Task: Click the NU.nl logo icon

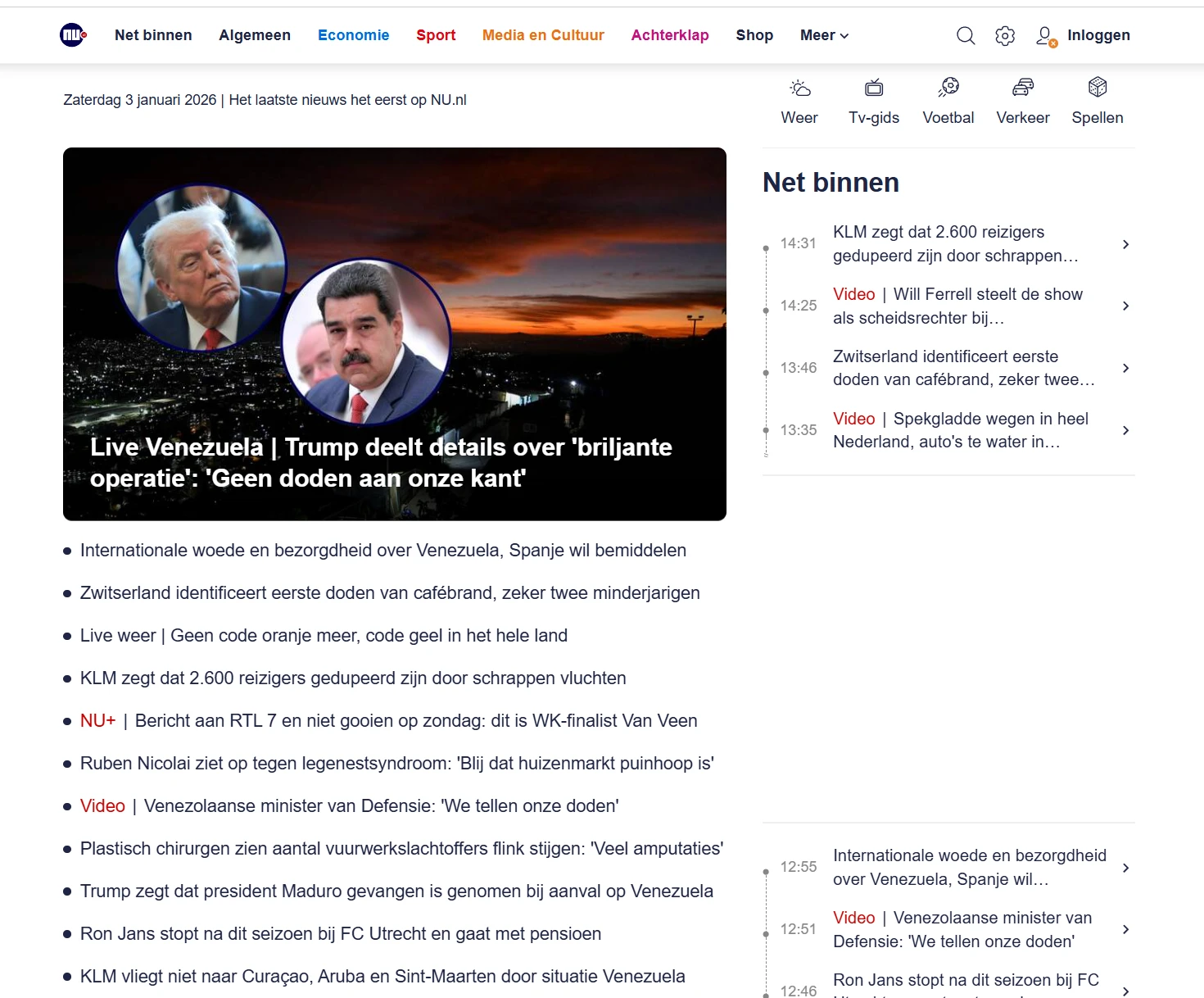Action: tap(74, 35)
